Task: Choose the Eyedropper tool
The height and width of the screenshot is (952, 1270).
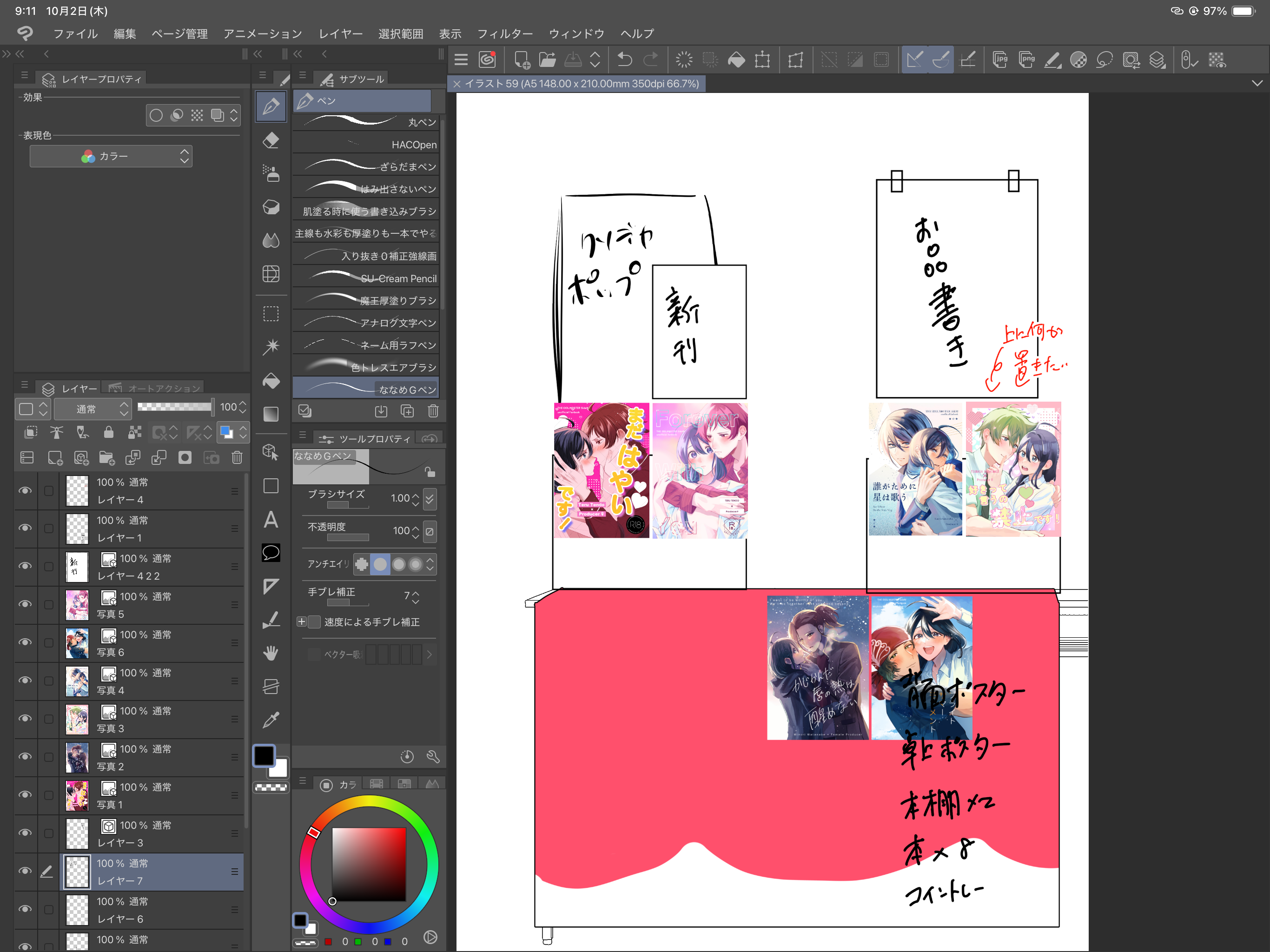Action: click(271, 720)
